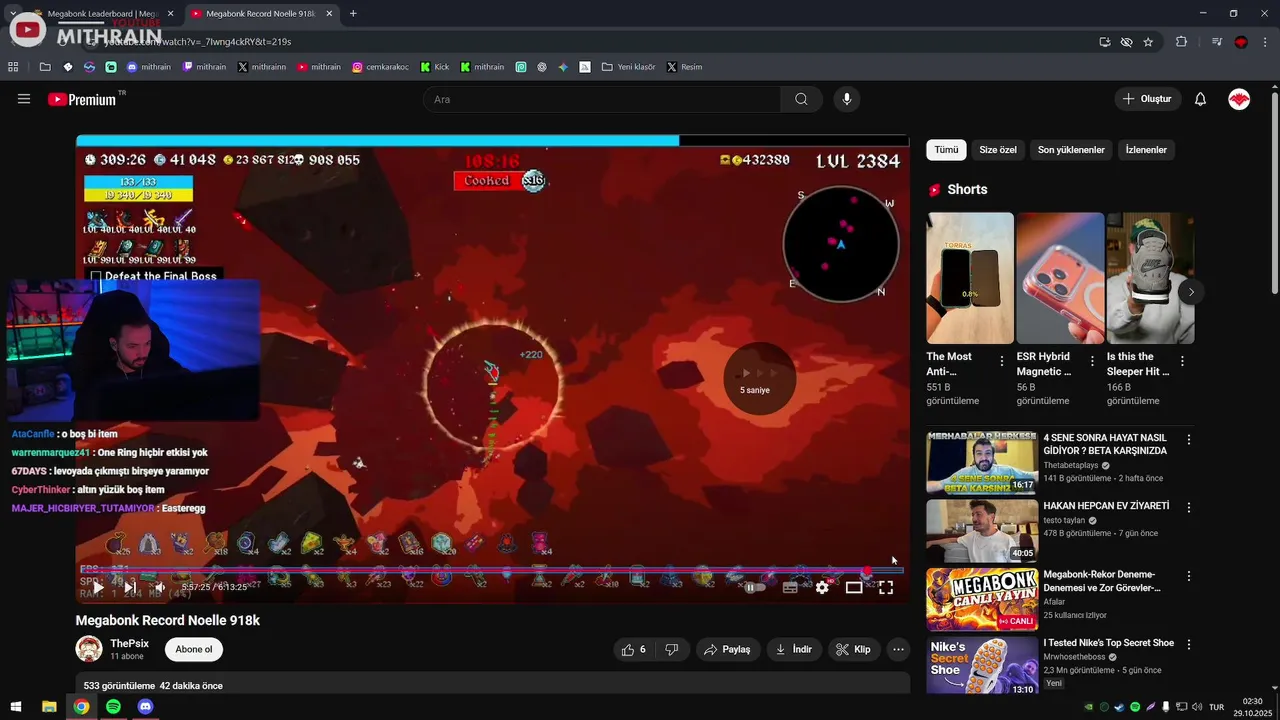Open options for 'Is this the Sleeper Hit' short

(x=1182, y=361)
